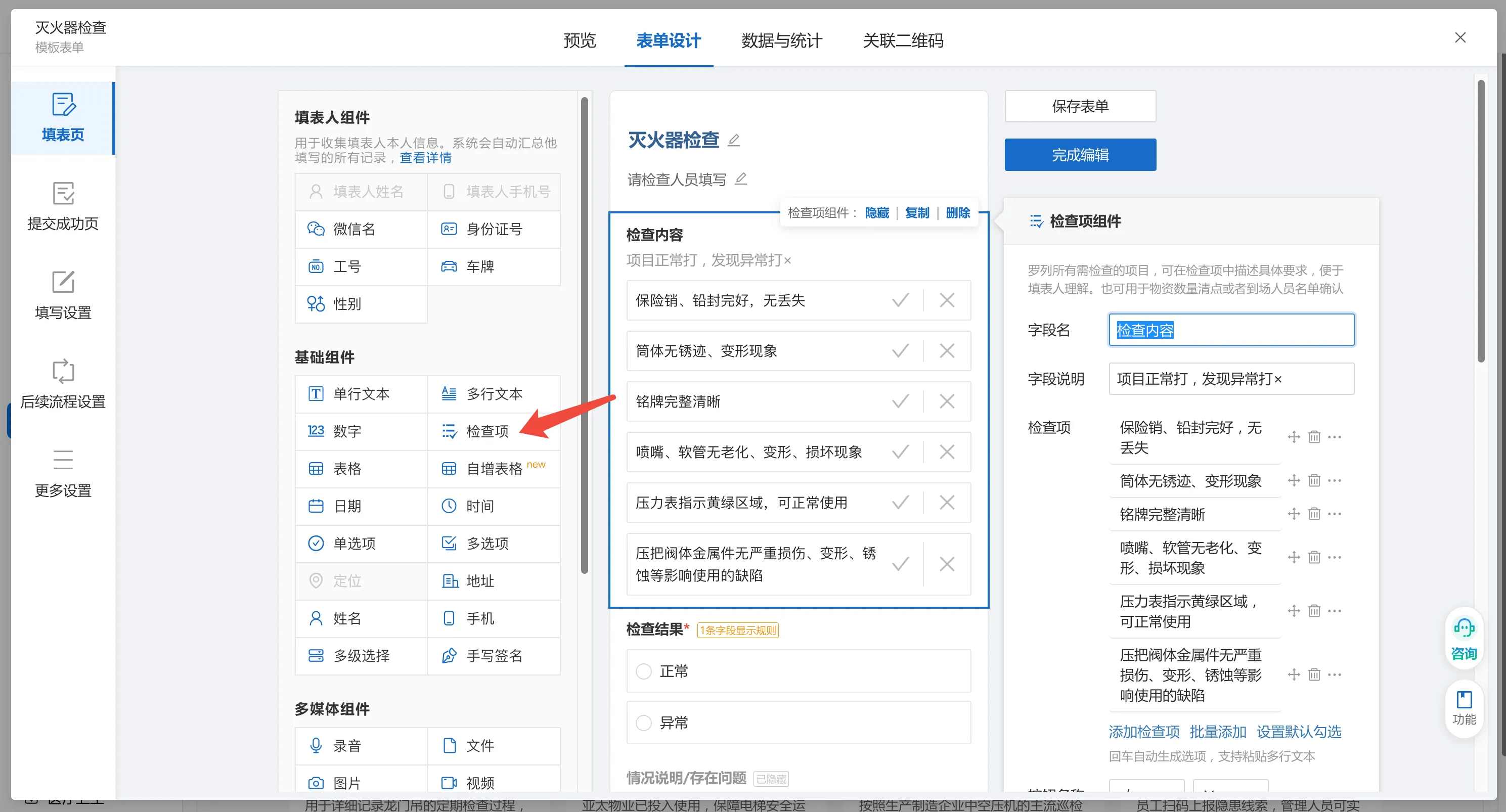Open more options for 压把阀体金属件 check item
This screenshot has width=1506, height=812.
[x=1335, y=674]
